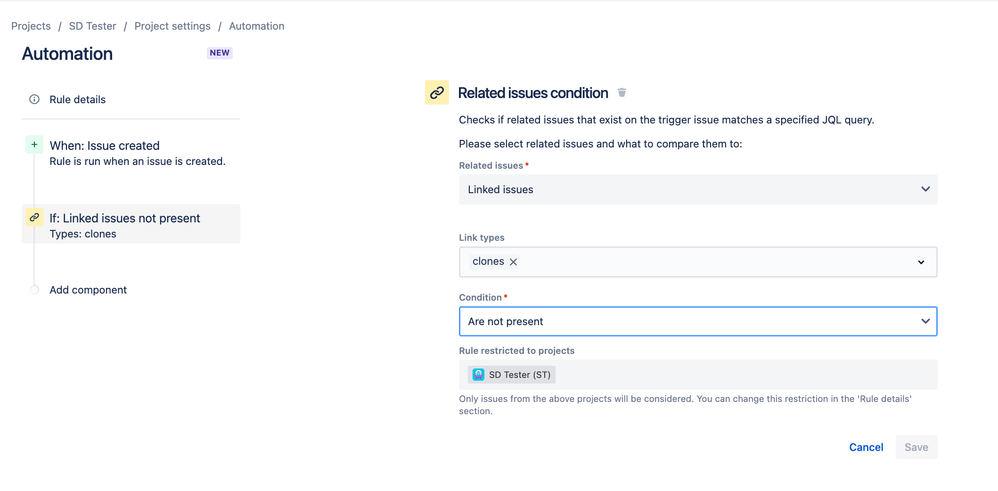Click the info icon next to Rule details
998x491 pixels.
pos(34,100)
